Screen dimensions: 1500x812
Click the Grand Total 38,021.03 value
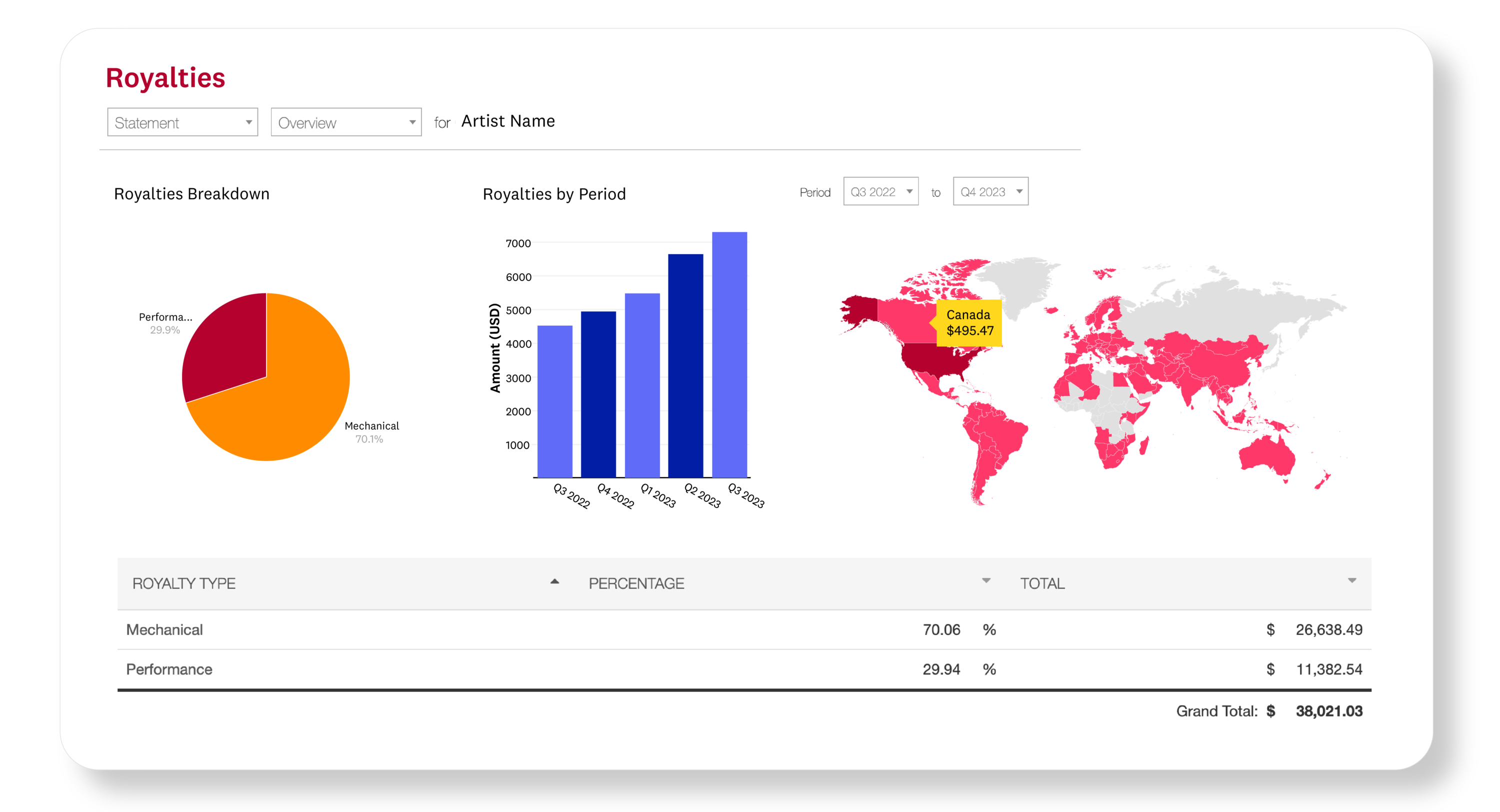1329,711
